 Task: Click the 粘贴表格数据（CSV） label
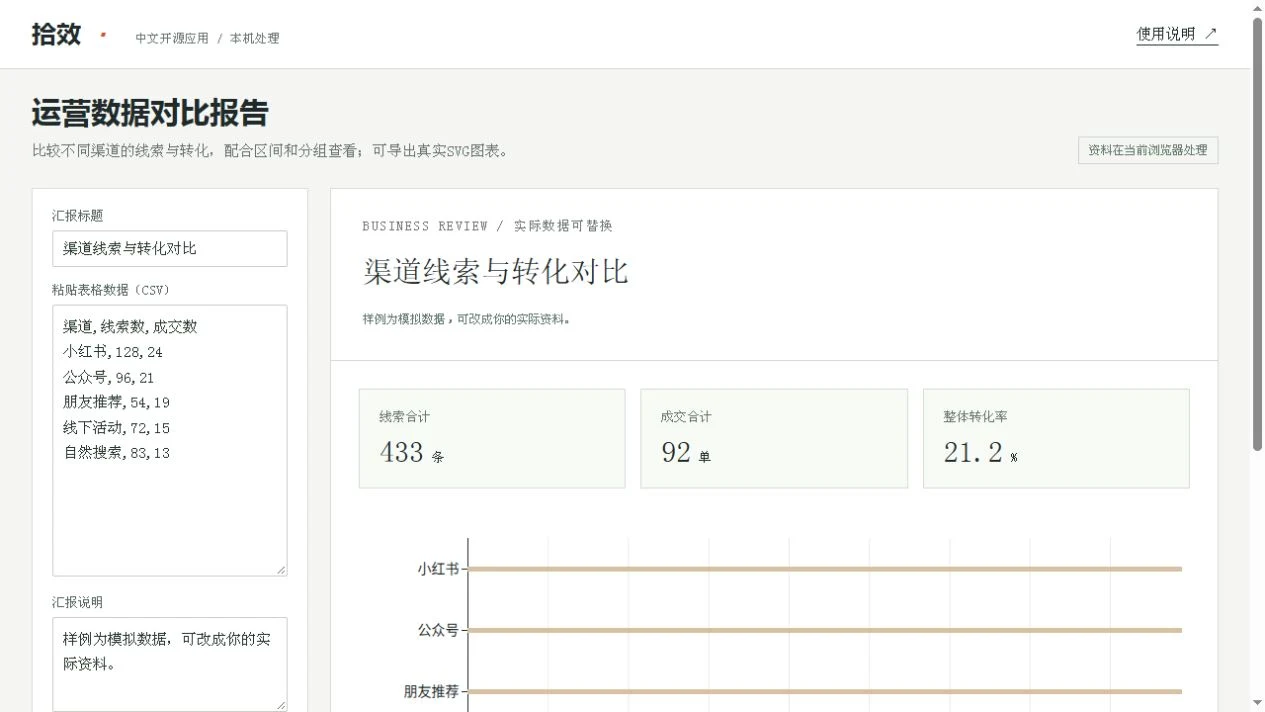point(111,290)
